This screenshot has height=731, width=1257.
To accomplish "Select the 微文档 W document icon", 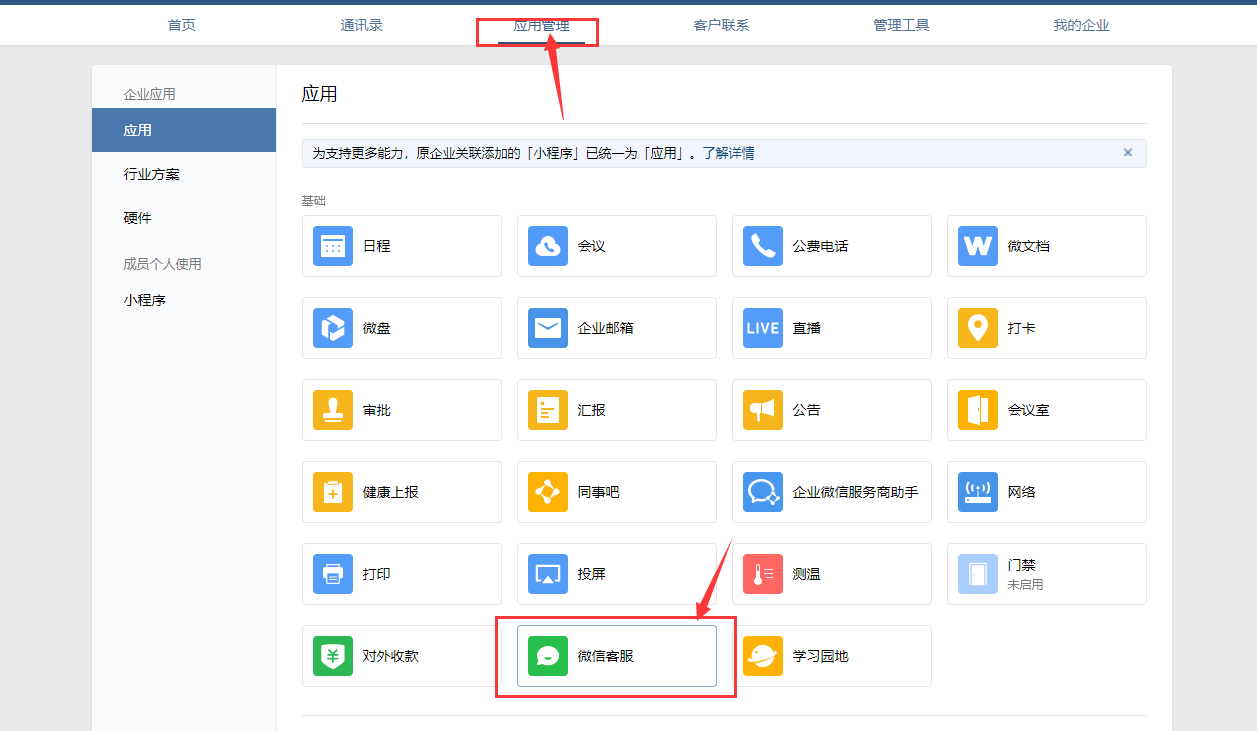I will [978, 246].
